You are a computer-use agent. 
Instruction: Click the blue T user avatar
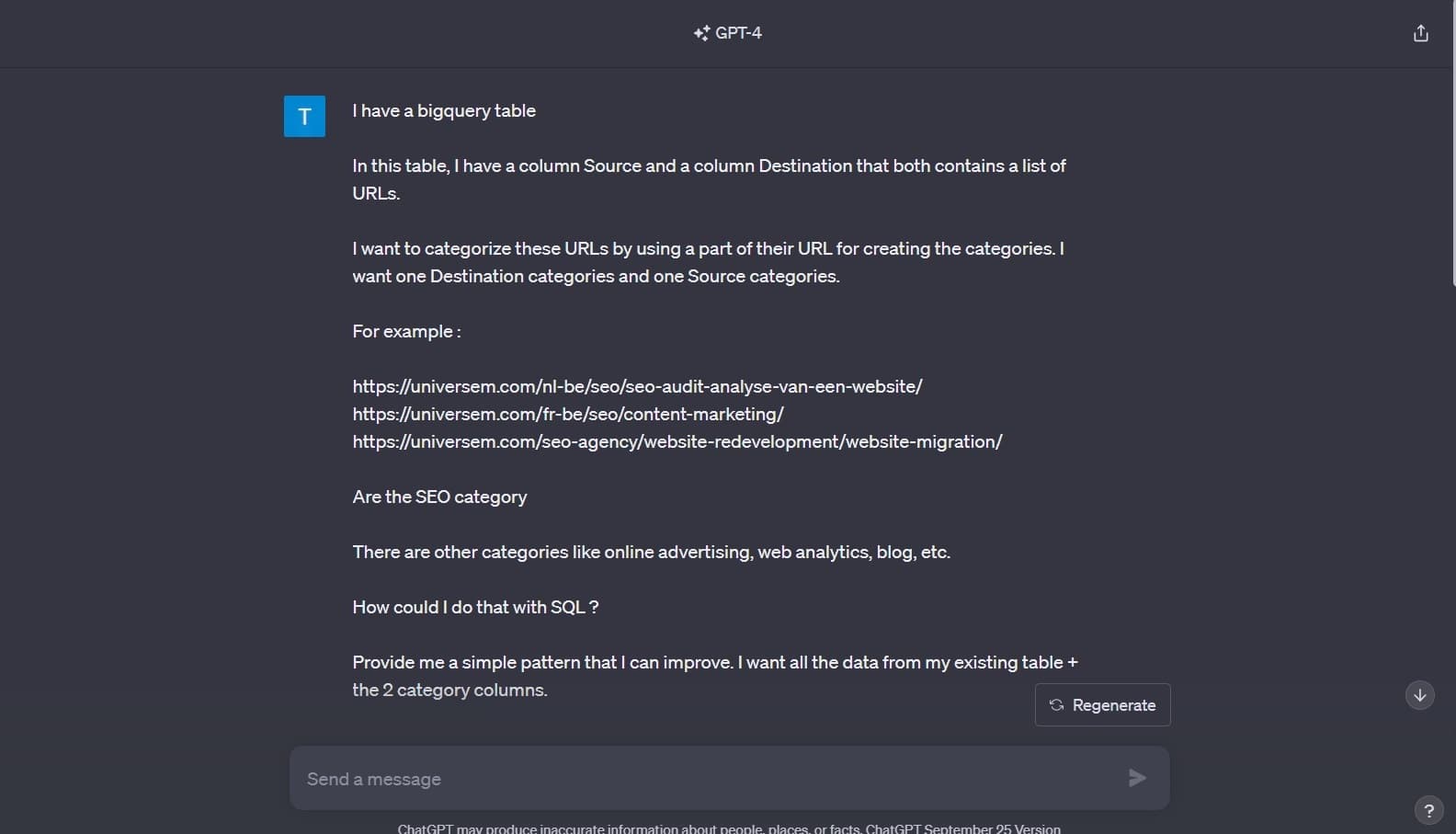(304, 116)
